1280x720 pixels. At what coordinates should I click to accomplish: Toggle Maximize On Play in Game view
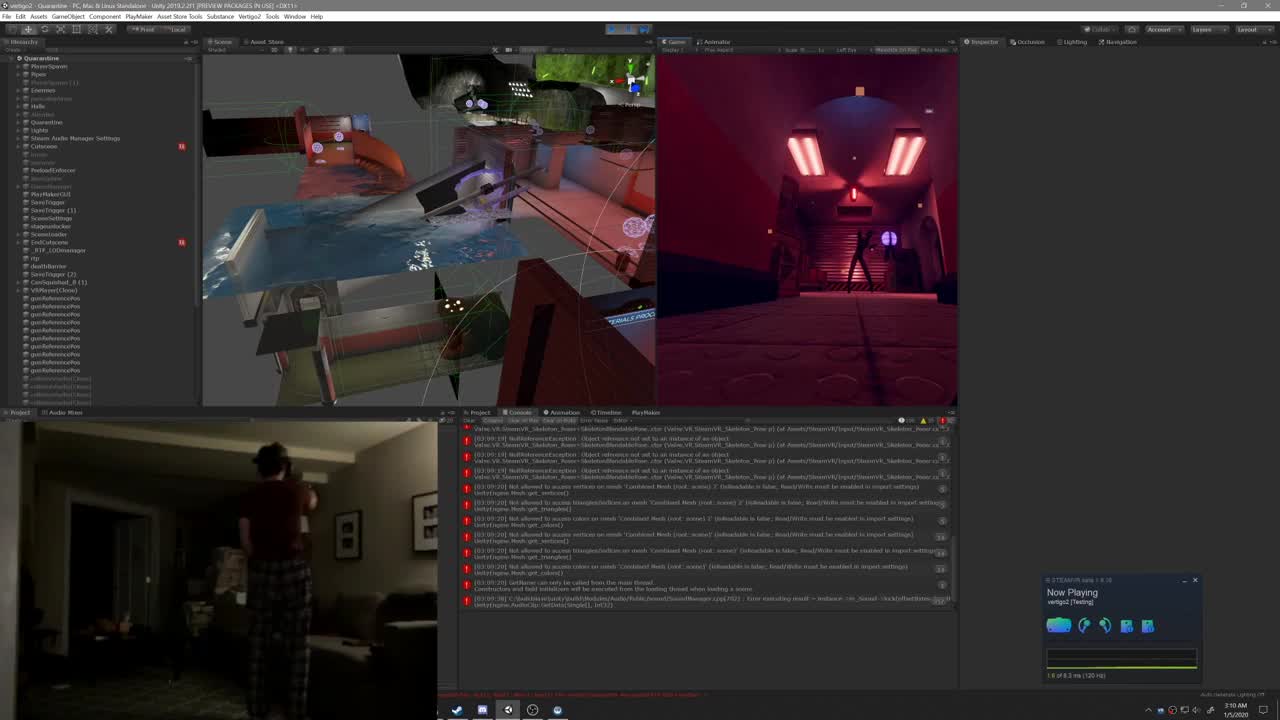pos(895,50)
